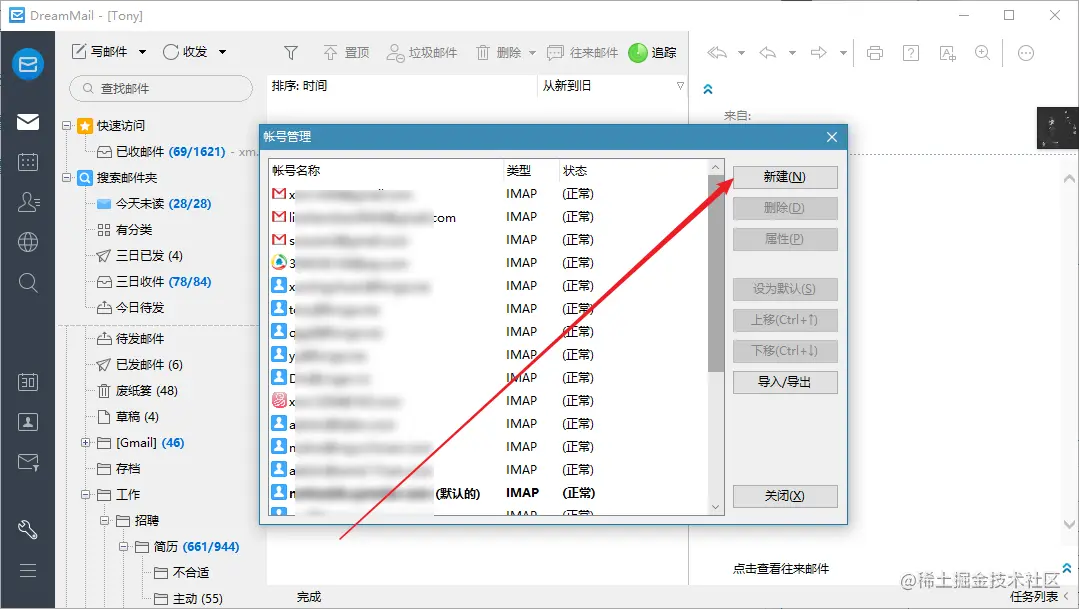Click 收发 send/receive button
1079x609 pixels.
[x=185, y=52]
